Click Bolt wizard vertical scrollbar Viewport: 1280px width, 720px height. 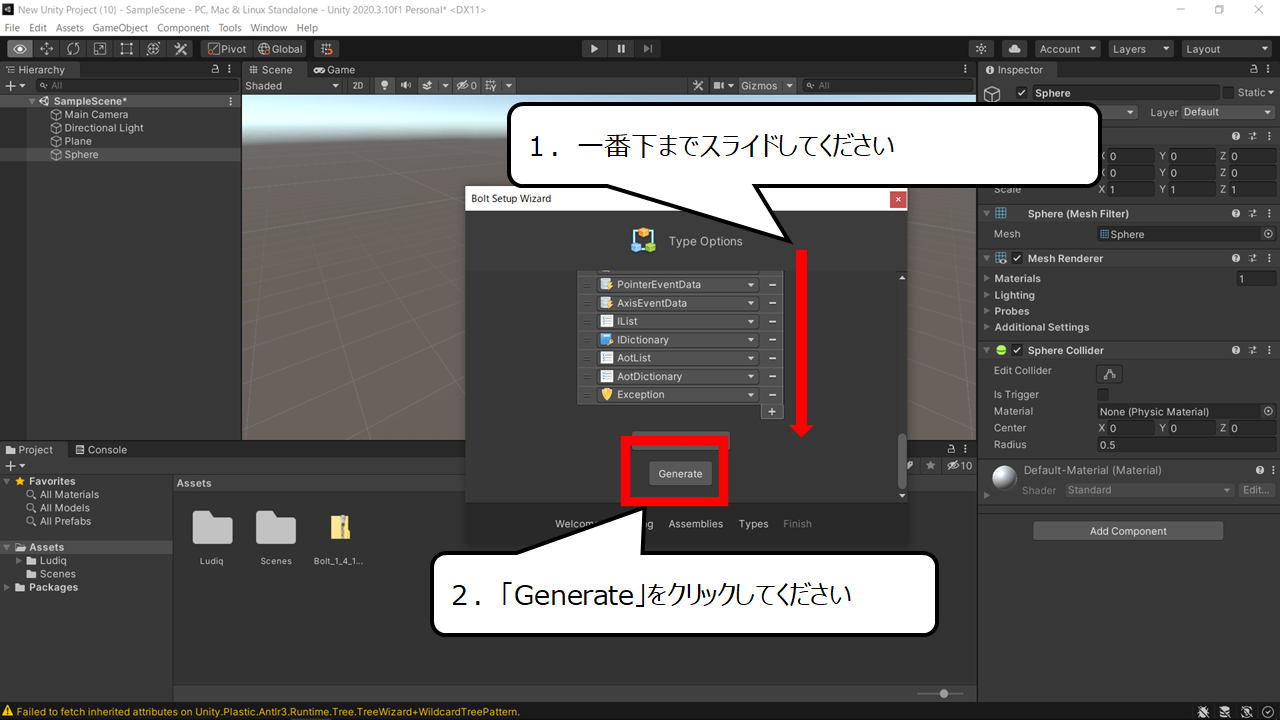coord(902,460)
